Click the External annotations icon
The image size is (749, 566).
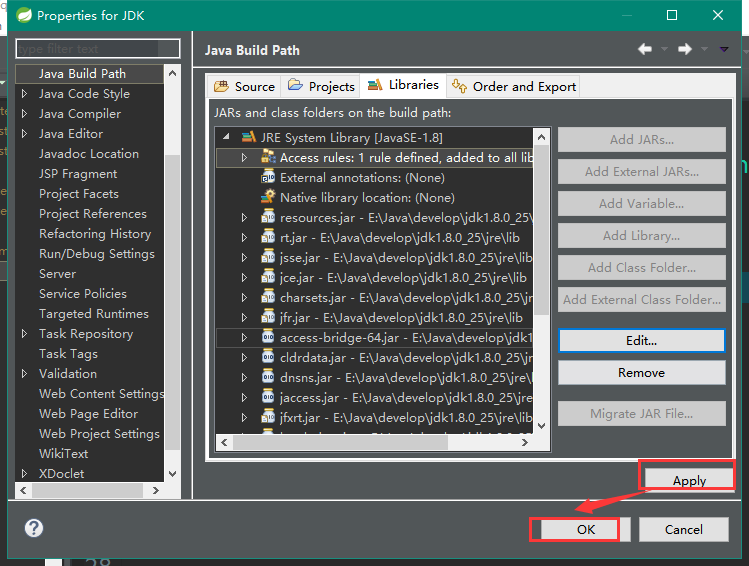(x=268, y=177)
